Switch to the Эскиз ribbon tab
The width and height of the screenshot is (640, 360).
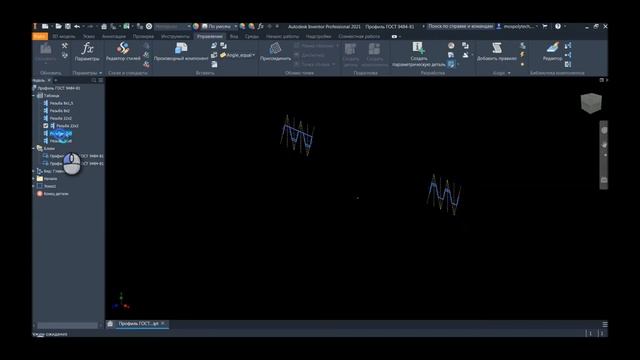(89, 36)
